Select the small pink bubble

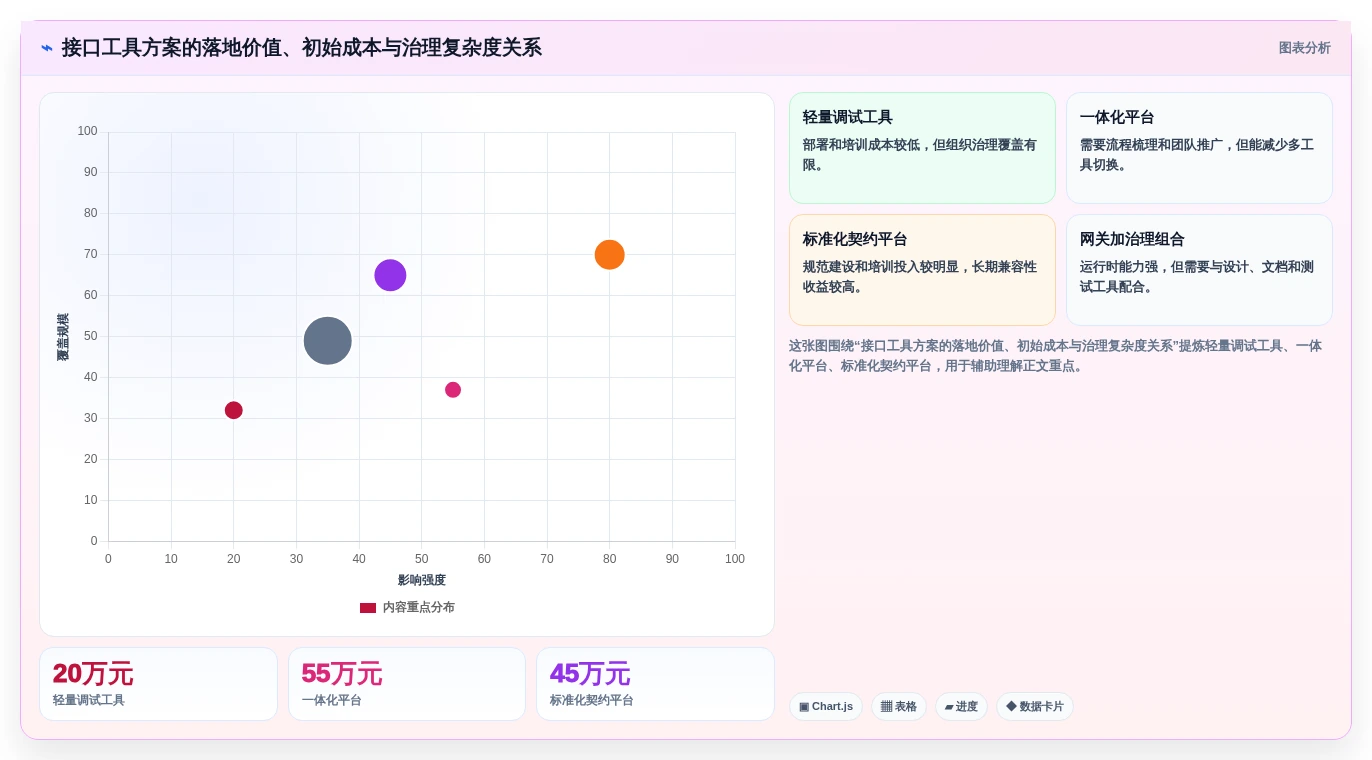point(453,390)
